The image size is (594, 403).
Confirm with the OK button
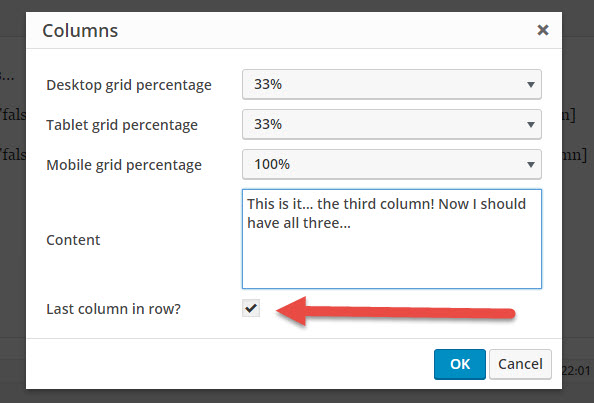(x=460, y=364)
